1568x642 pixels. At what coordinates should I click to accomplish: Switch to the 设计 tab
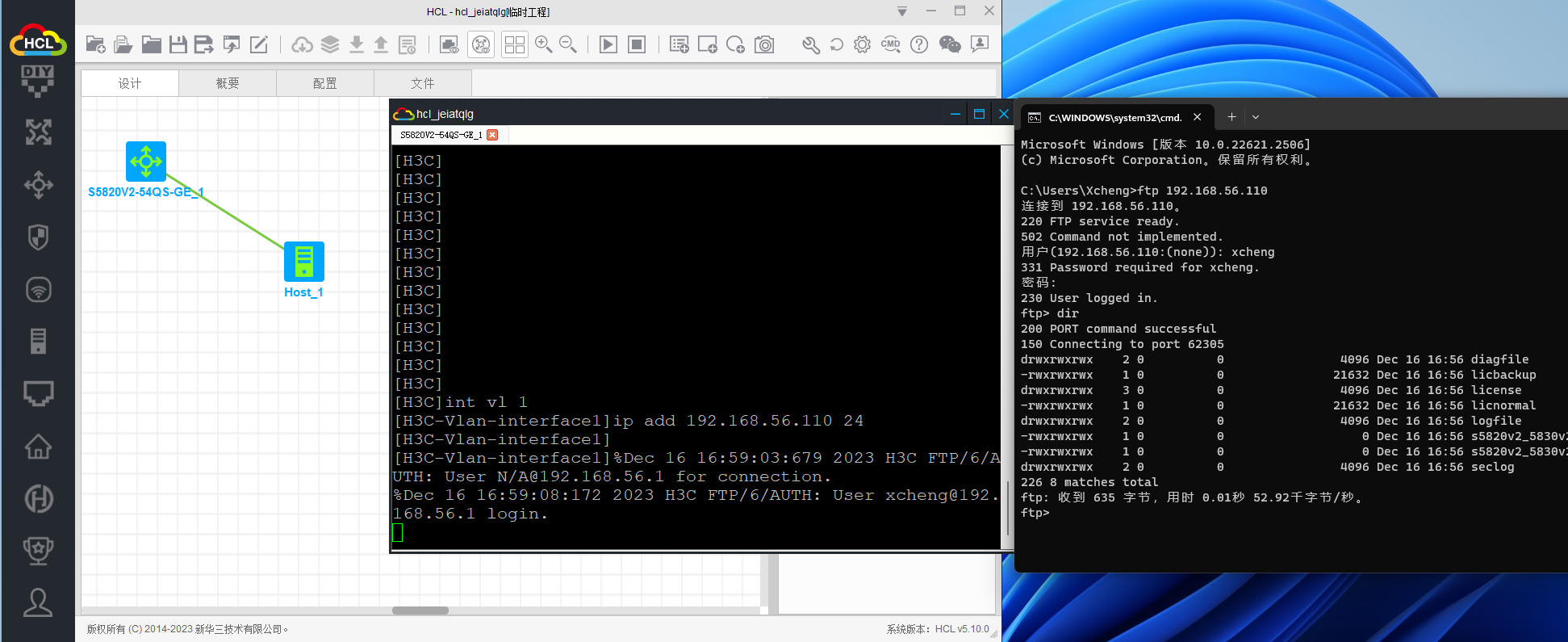tap(130, 83)
